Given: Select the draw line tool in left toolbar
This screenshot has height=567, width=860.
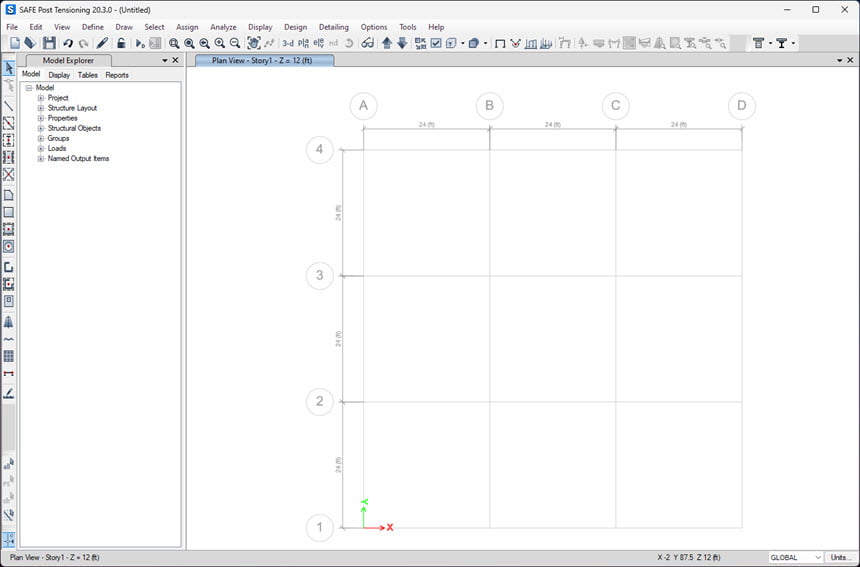Looking at the screenshot, I should 9,106.
